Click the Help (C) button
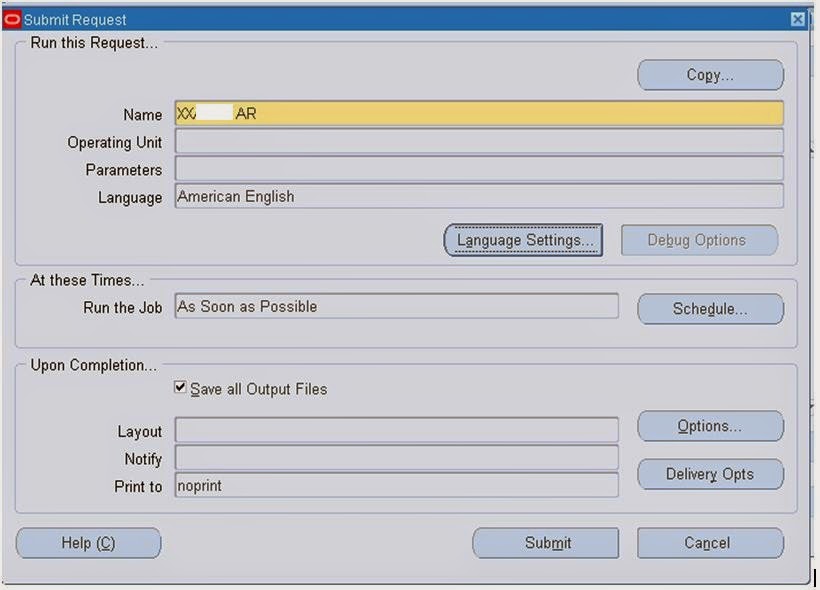The image size is (820, 590). tap(88, 543)
